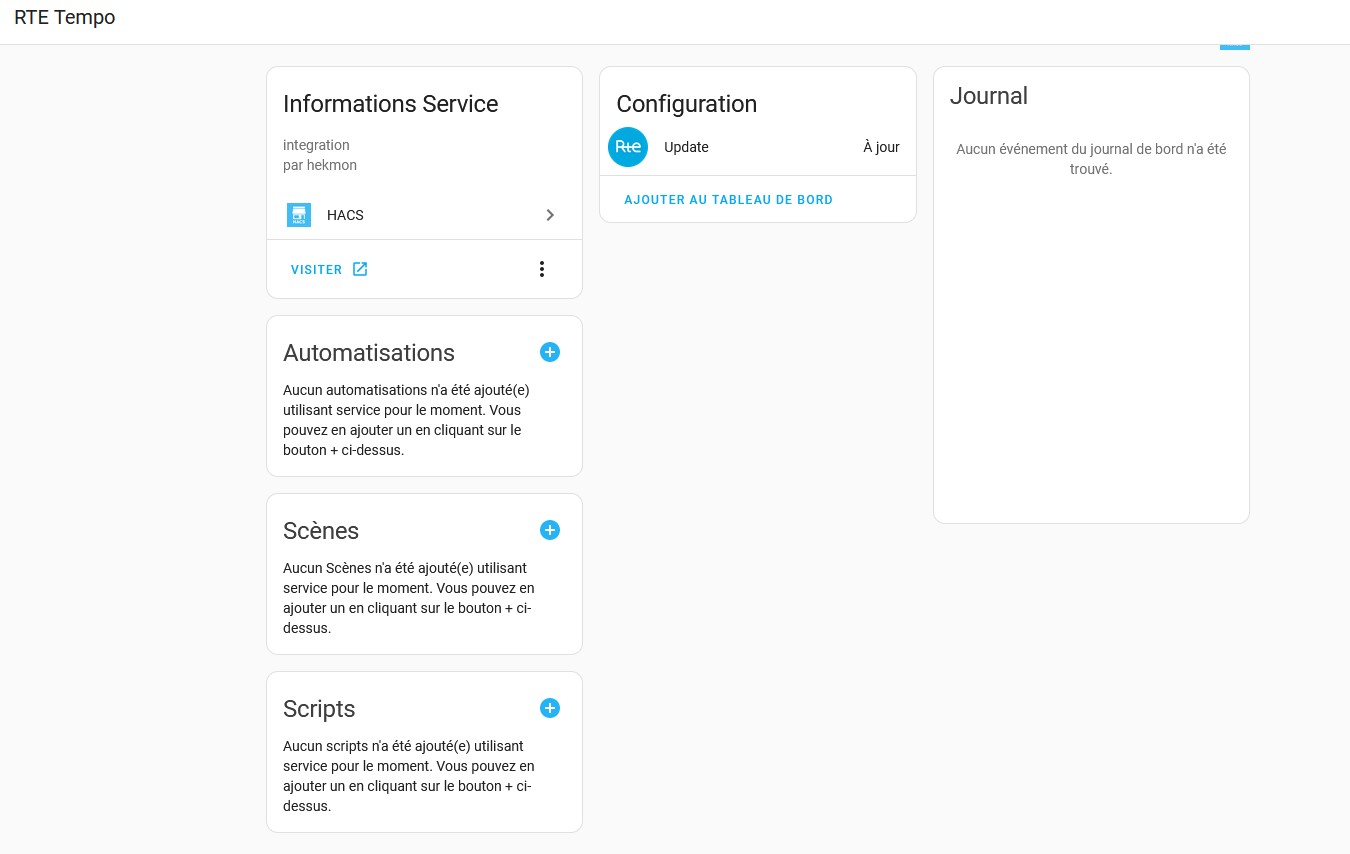Click the empty journal message text
The image size is (1350, 854).
click(x=1091, y=159)
